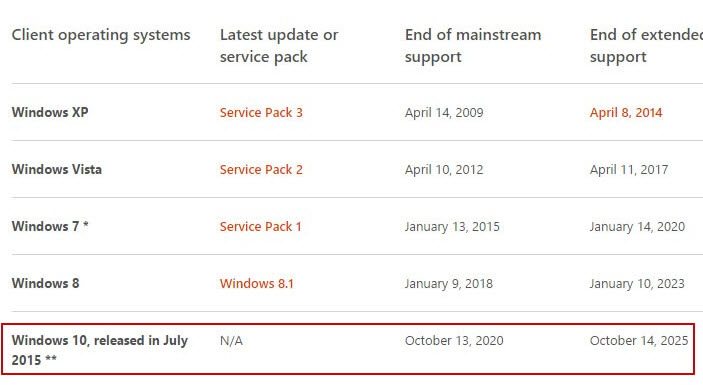Click the January 13, 2015 date cell

point(452,226)
